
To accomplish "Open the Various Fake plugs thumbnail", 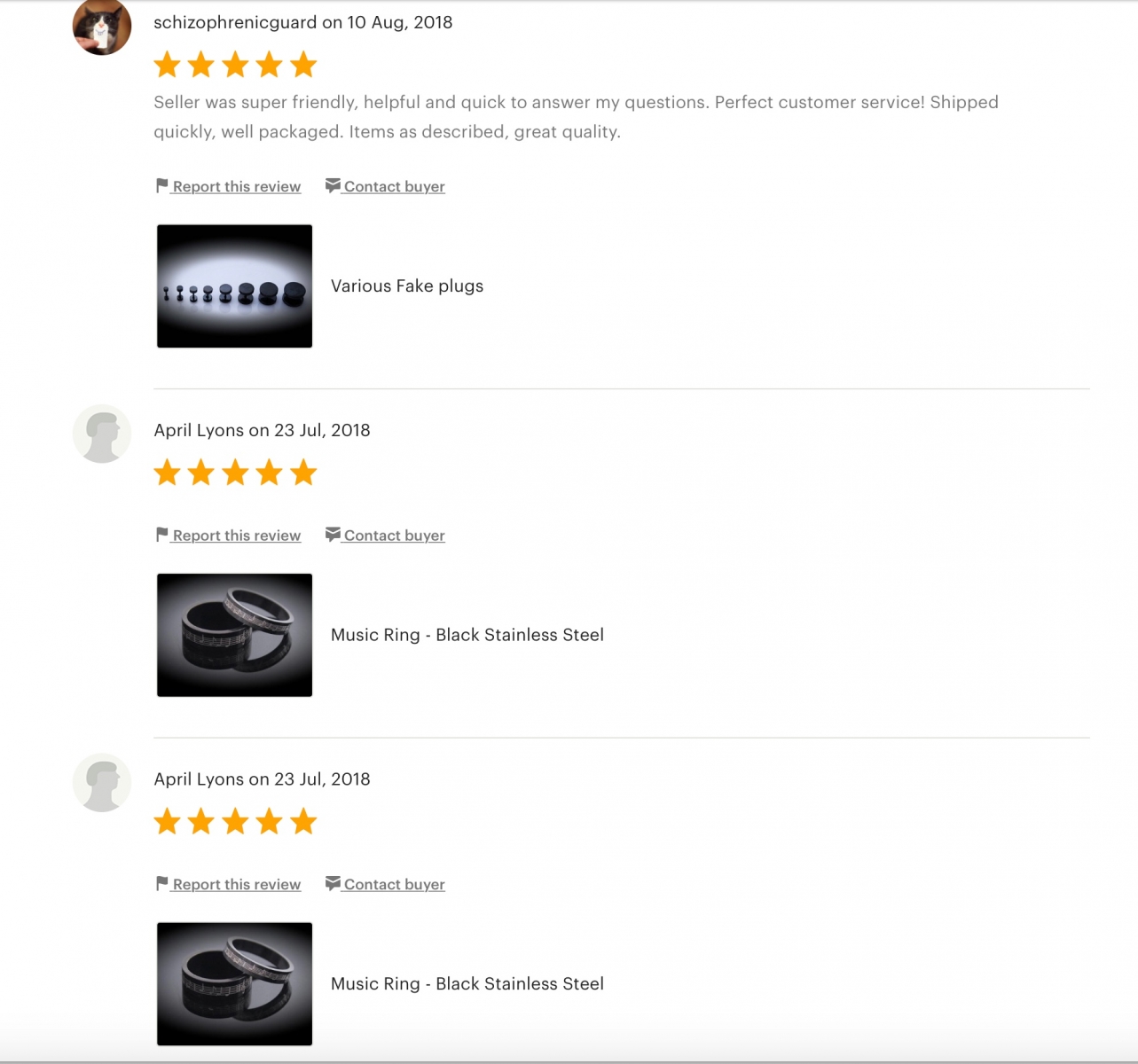I will click(x=234, y=286).
